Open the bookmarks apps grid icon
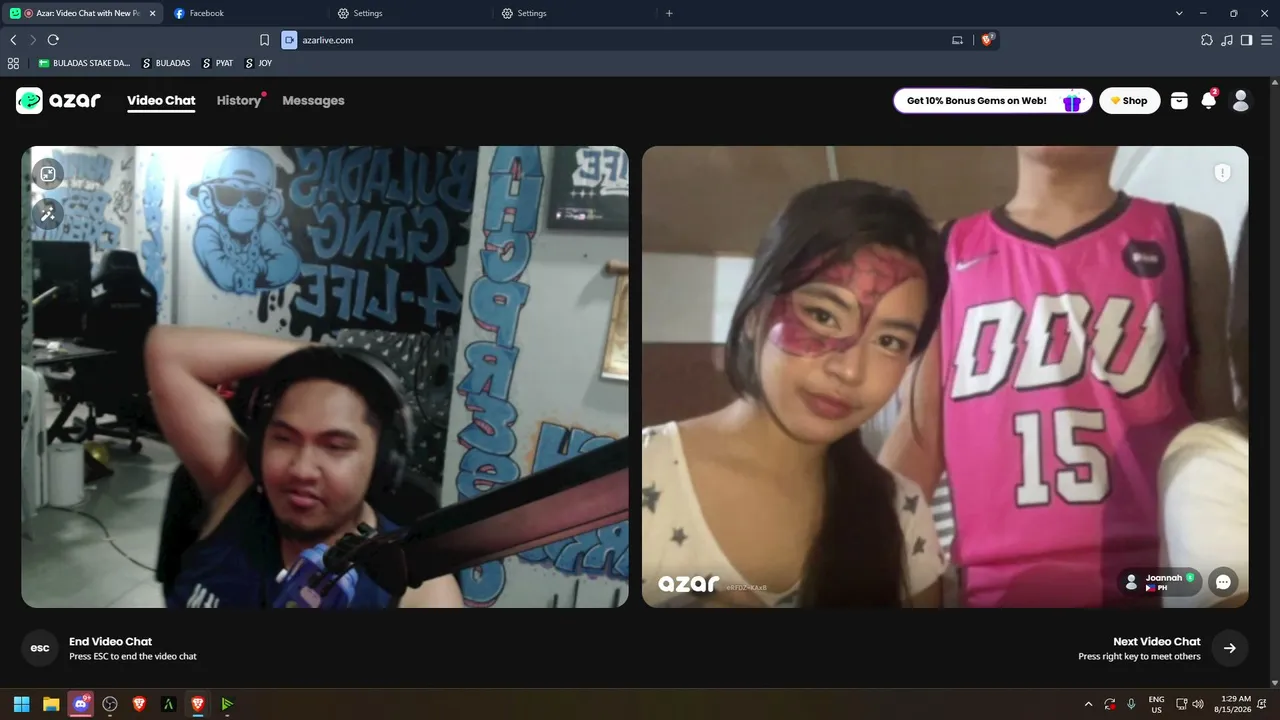This screenshot has width=1280, height=720. (x=13, y=63)
